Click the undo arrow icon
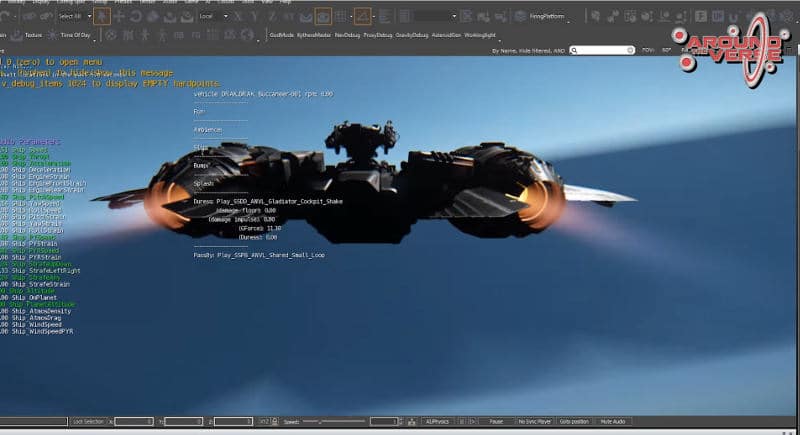800x435 pixels. click(5, 16)
